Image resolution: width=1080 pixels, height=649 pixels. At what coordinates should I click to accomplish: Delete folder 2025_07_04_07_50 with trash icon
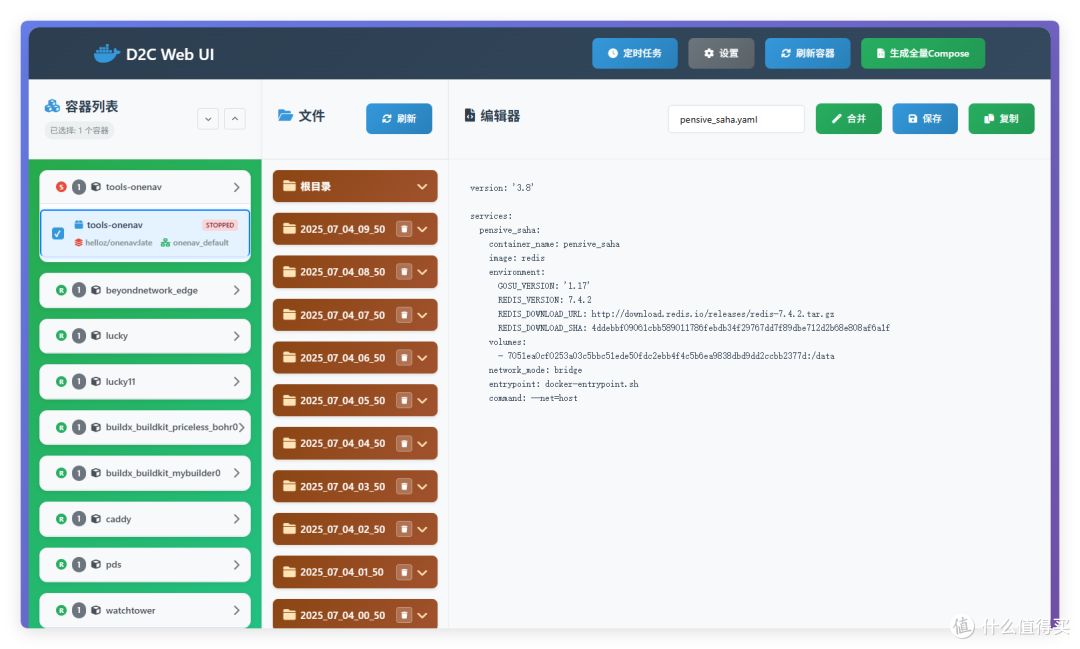tap(404, 316)
